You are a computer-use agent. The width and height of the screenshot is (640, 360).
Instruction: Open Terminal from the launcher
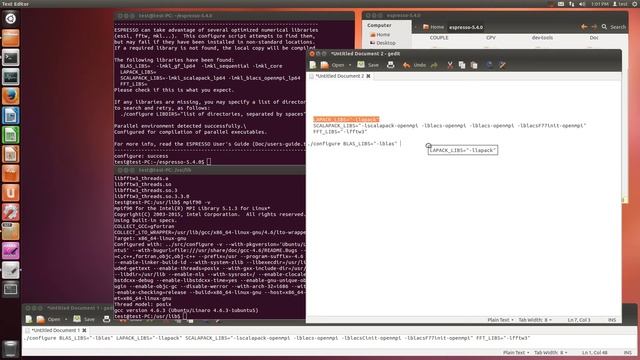(11, 58)
